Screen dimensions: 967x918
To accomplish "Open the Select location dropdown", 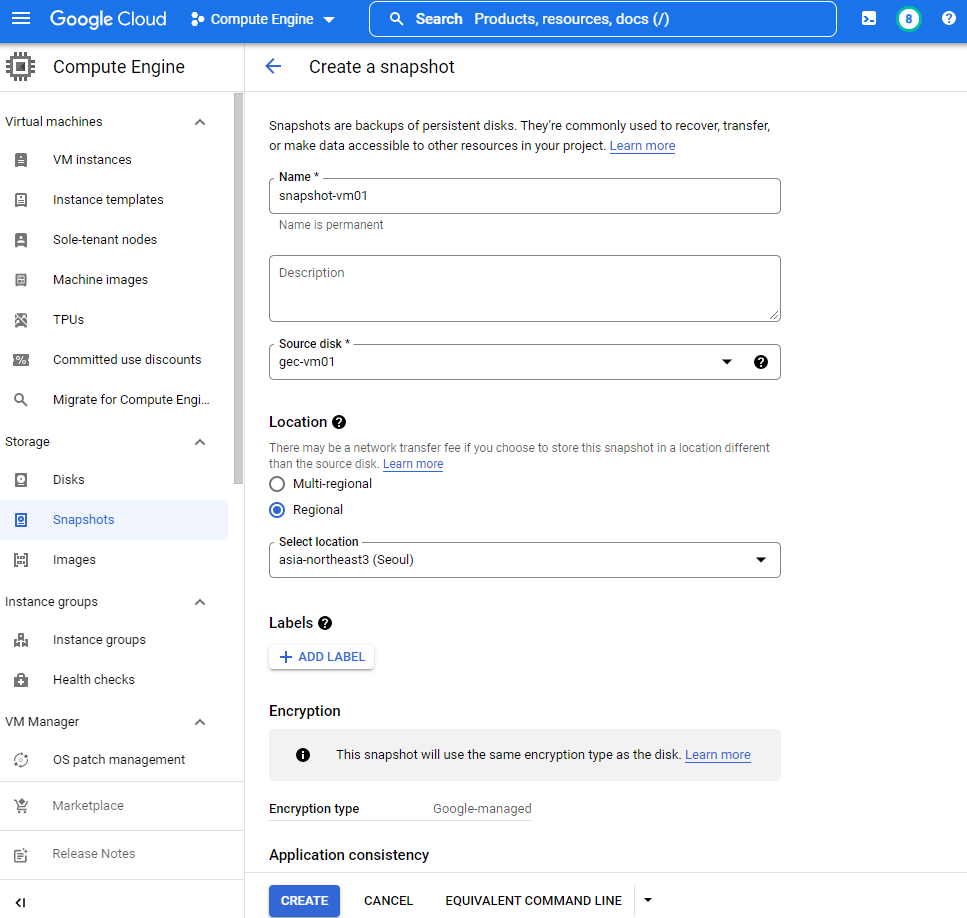I will [524, 560].
